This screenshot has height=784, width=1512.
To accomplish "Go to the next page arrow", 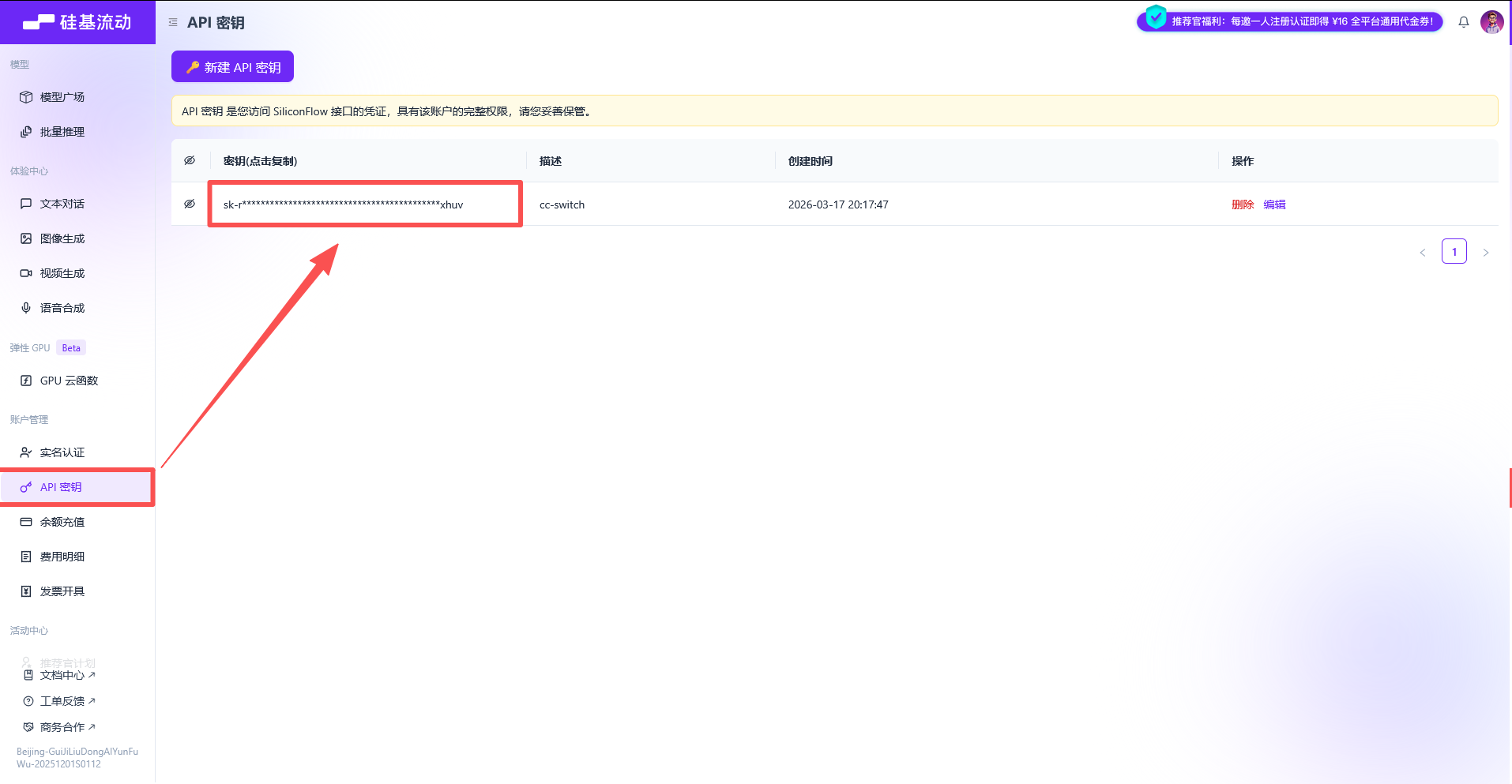I will (x=1486, y=253).
